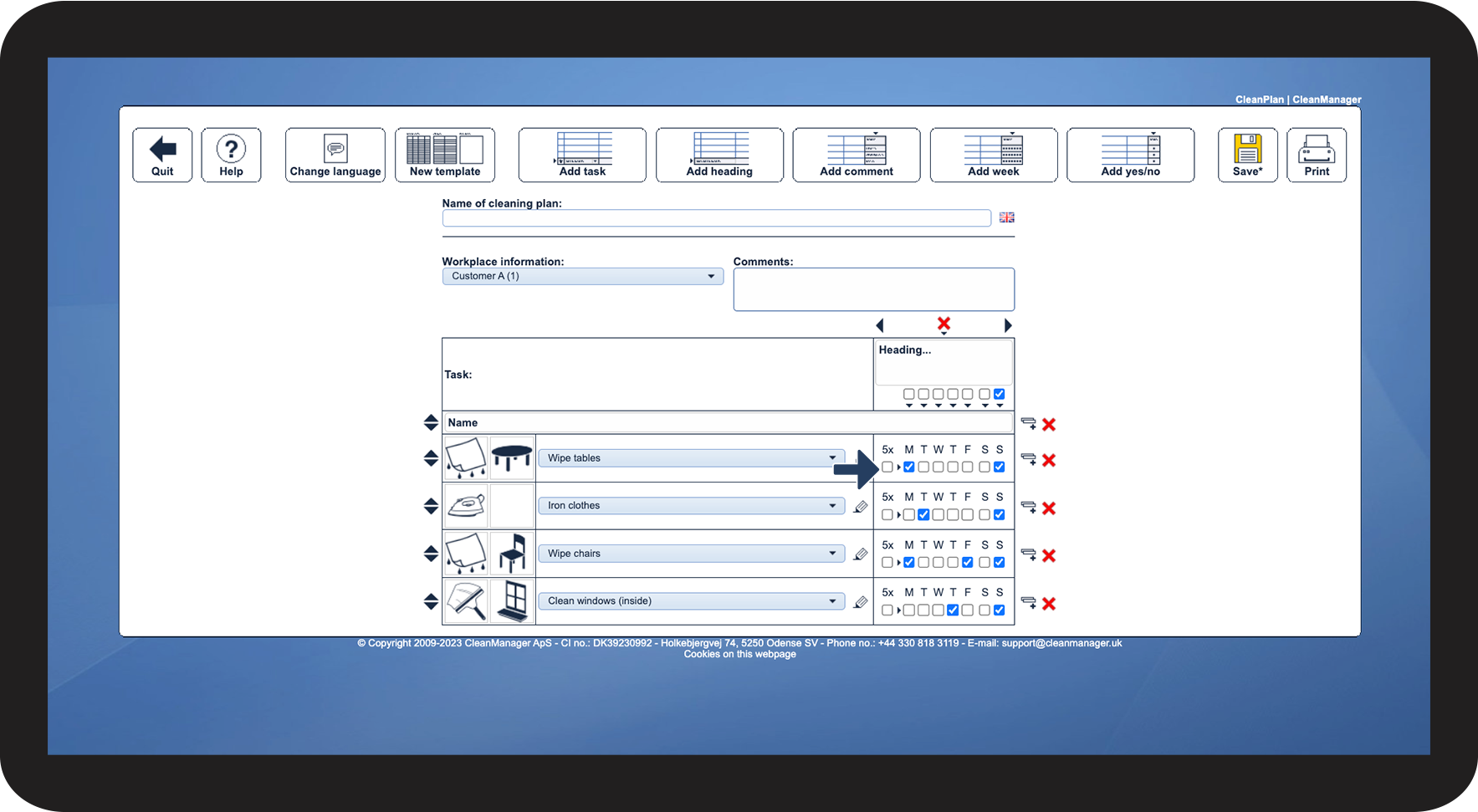
Task: Remove the heading column with red X
Action: coord(944,324)
